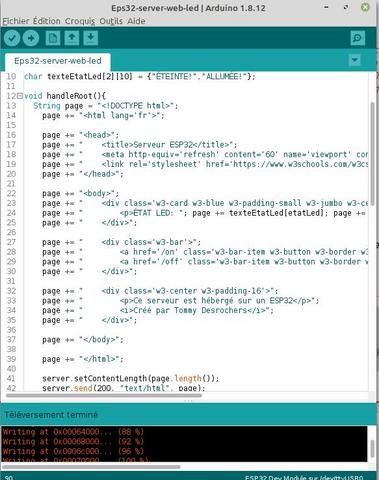Viewport: 379px width, 480px height.
Task: Save the sketch with the down-arrow icon
Action: (x=91, y=38)
